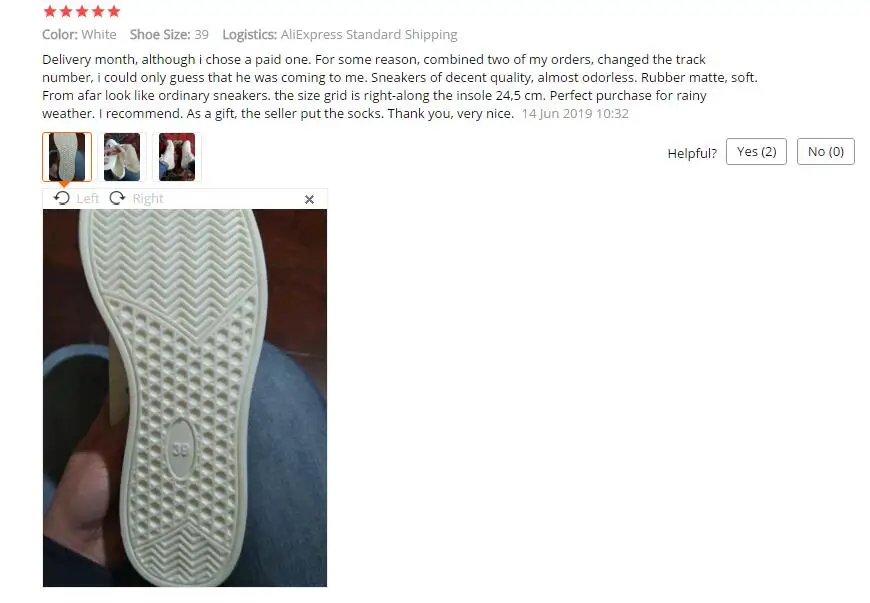Screen dimensions: 870x603
Task: Click the review date 14 Jun 2019
Action: click(x=575, y=114)
